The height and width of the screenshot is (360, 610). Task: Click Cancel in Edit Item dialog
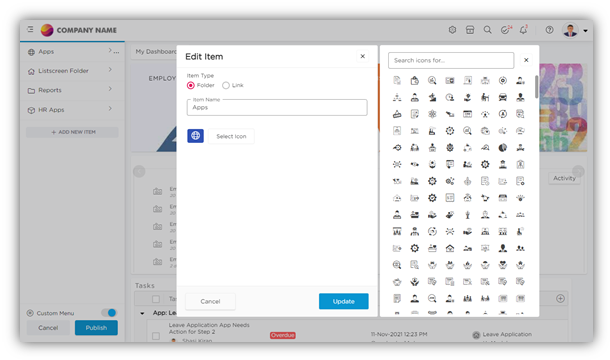[210, 301]
